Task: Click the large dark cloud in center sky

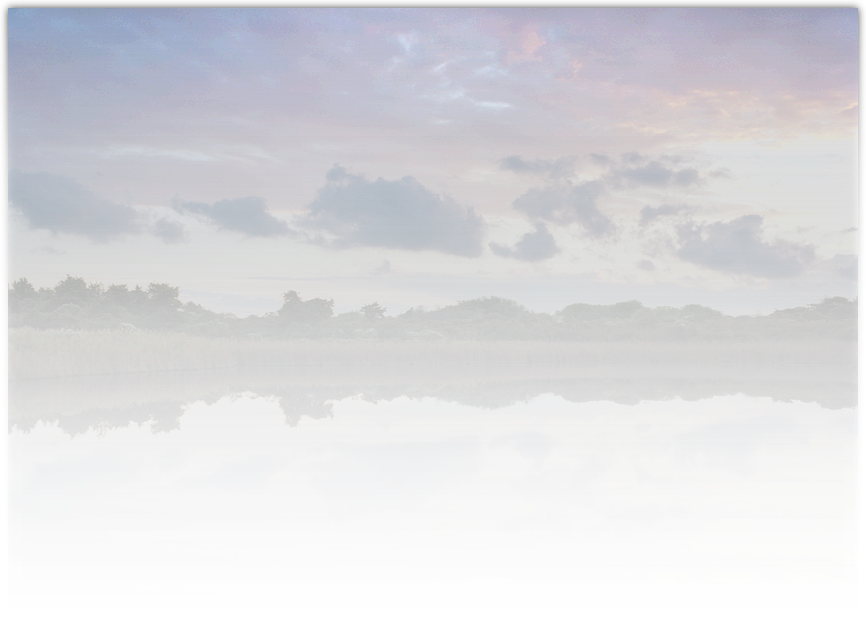Action: [395, 213]
